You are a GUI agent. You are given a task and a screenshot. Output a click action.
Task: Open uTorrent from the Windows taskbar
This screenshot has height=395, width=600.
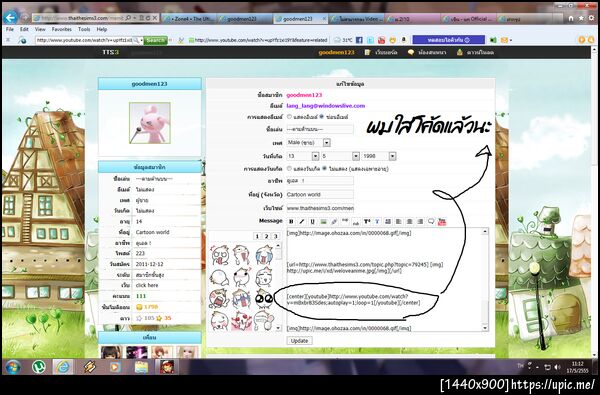(x=38, y=366)
